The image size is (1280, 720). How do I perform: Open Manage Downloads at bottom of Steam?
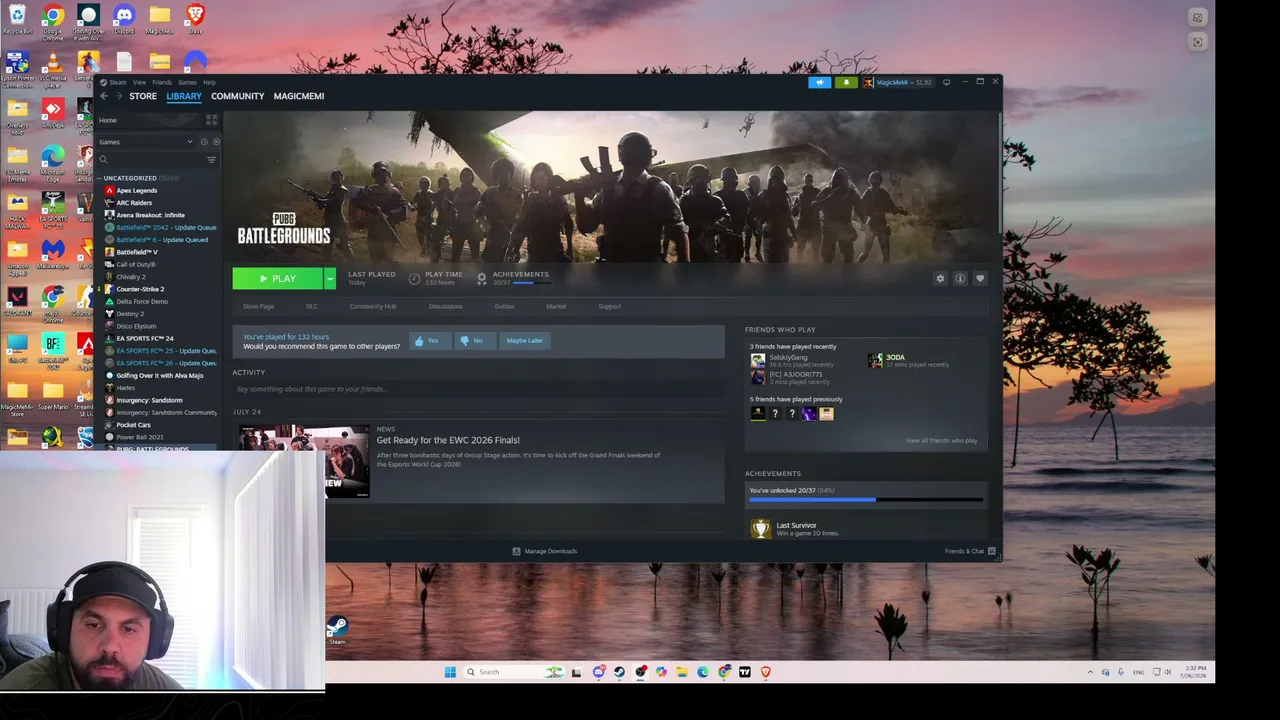(545, 551)
